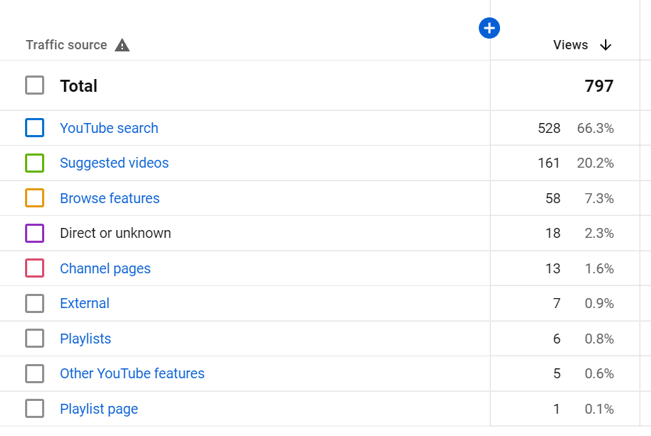Check the Other YouTube features checkbox
Screen dimensions: 651x436
(35, 373)
